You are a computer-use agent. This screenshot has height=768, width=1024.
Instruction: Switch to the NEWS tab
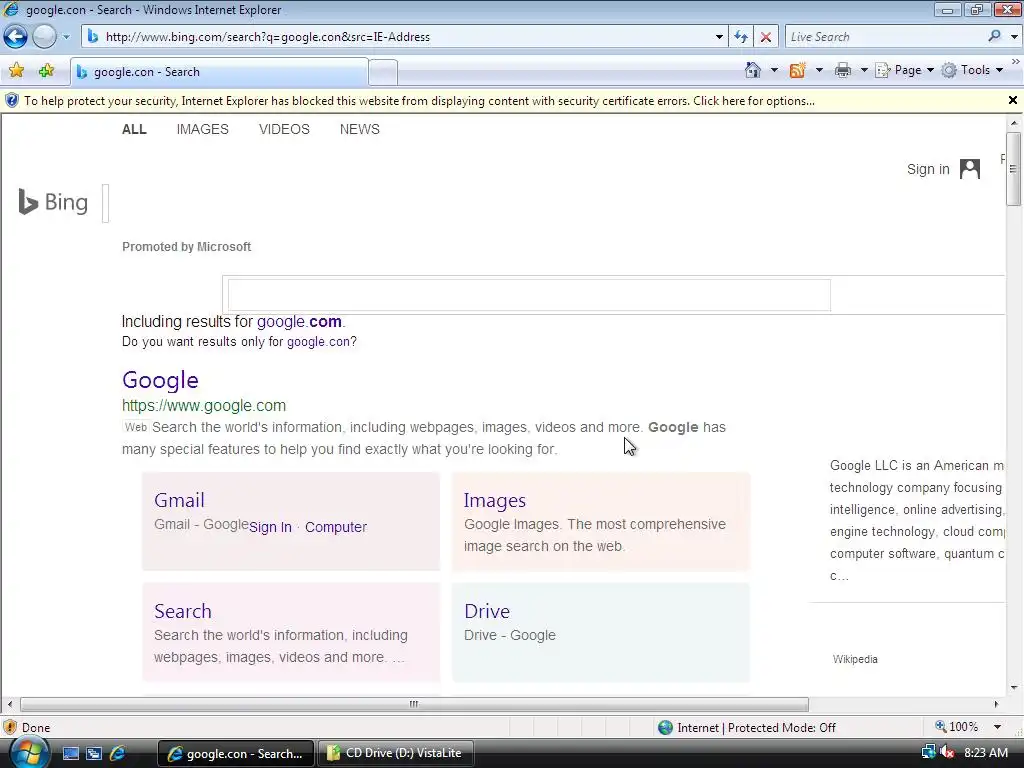click(x=359, y=129)
